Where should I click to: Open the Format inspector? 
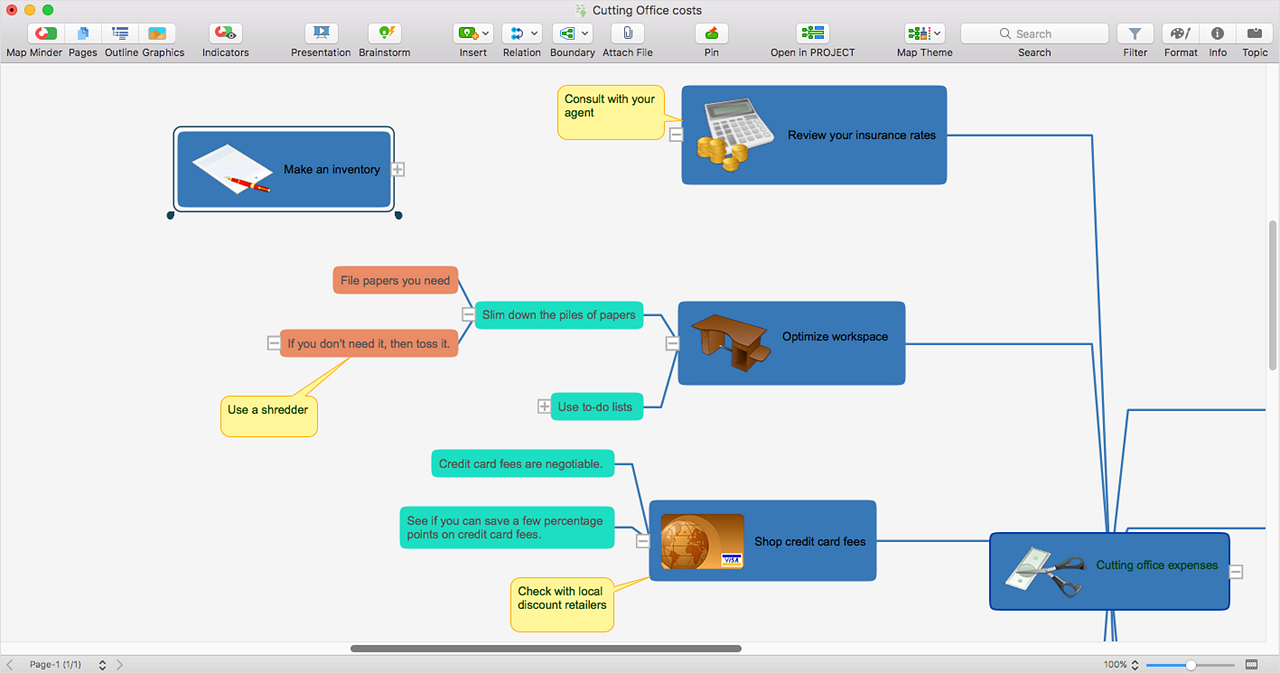coord(1180,34)
